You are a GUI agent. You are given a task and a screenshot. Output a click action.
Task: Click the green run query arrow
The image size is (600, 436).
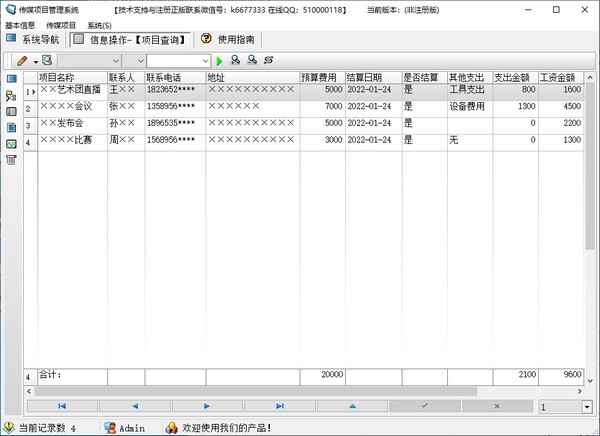219,61
